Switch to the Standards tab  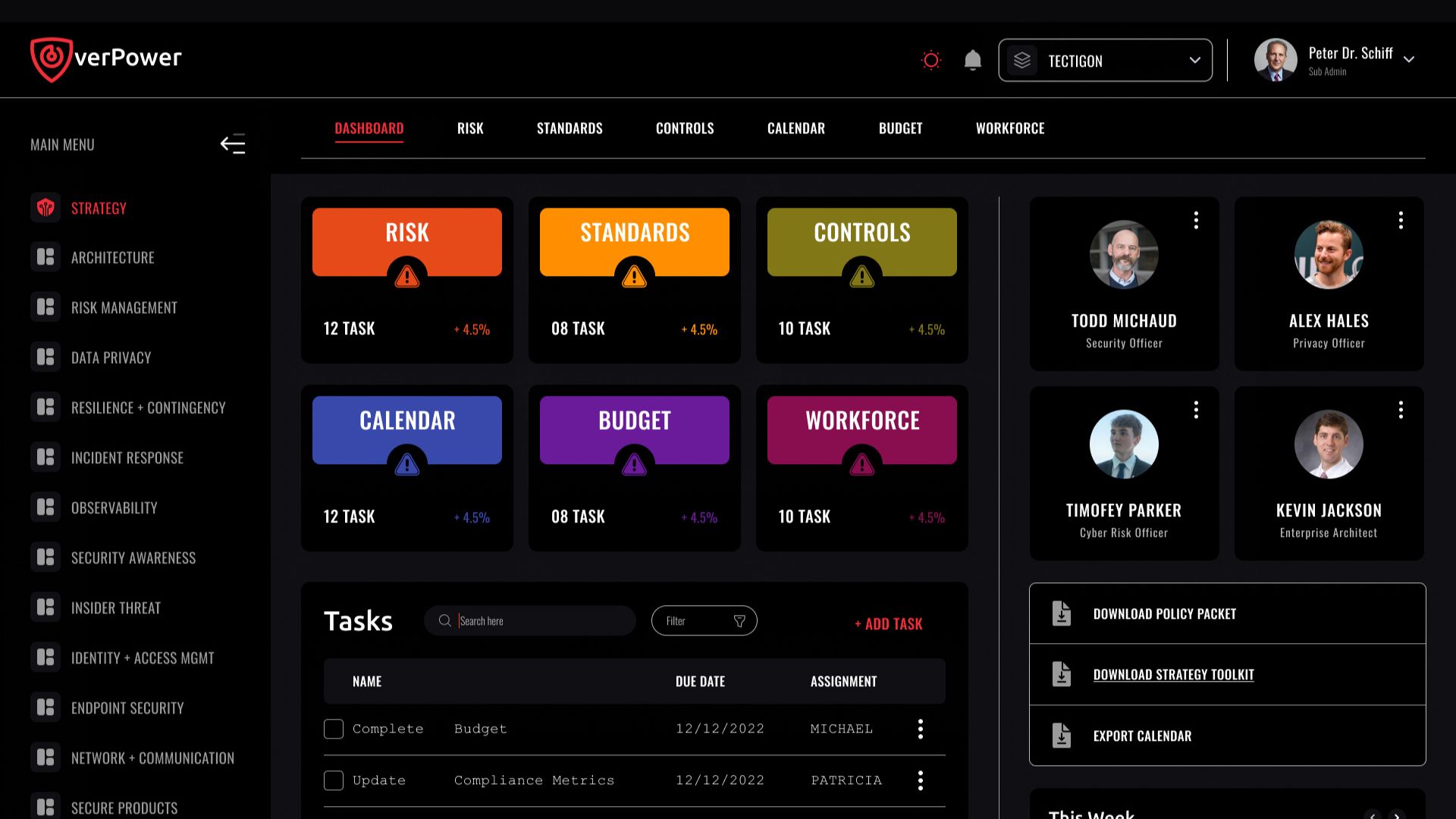click(x=570, y=128)
